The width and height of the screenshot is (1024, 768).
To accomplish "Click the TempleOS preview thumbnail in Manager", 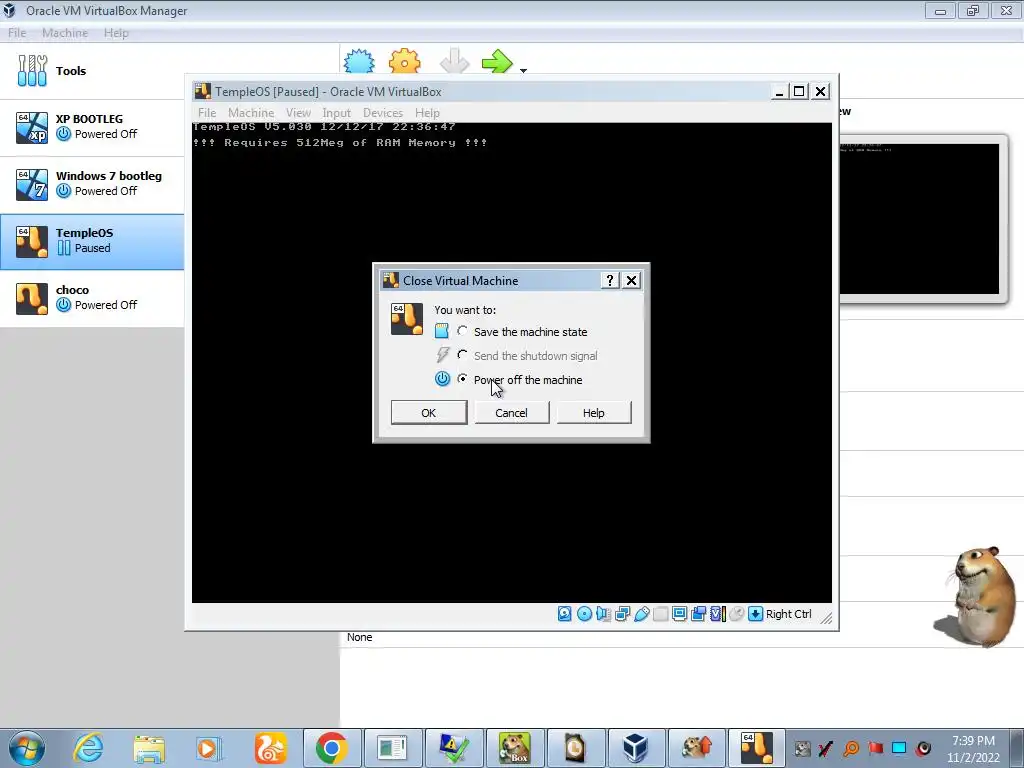I will pyautogui.click(x=920, y=219).
